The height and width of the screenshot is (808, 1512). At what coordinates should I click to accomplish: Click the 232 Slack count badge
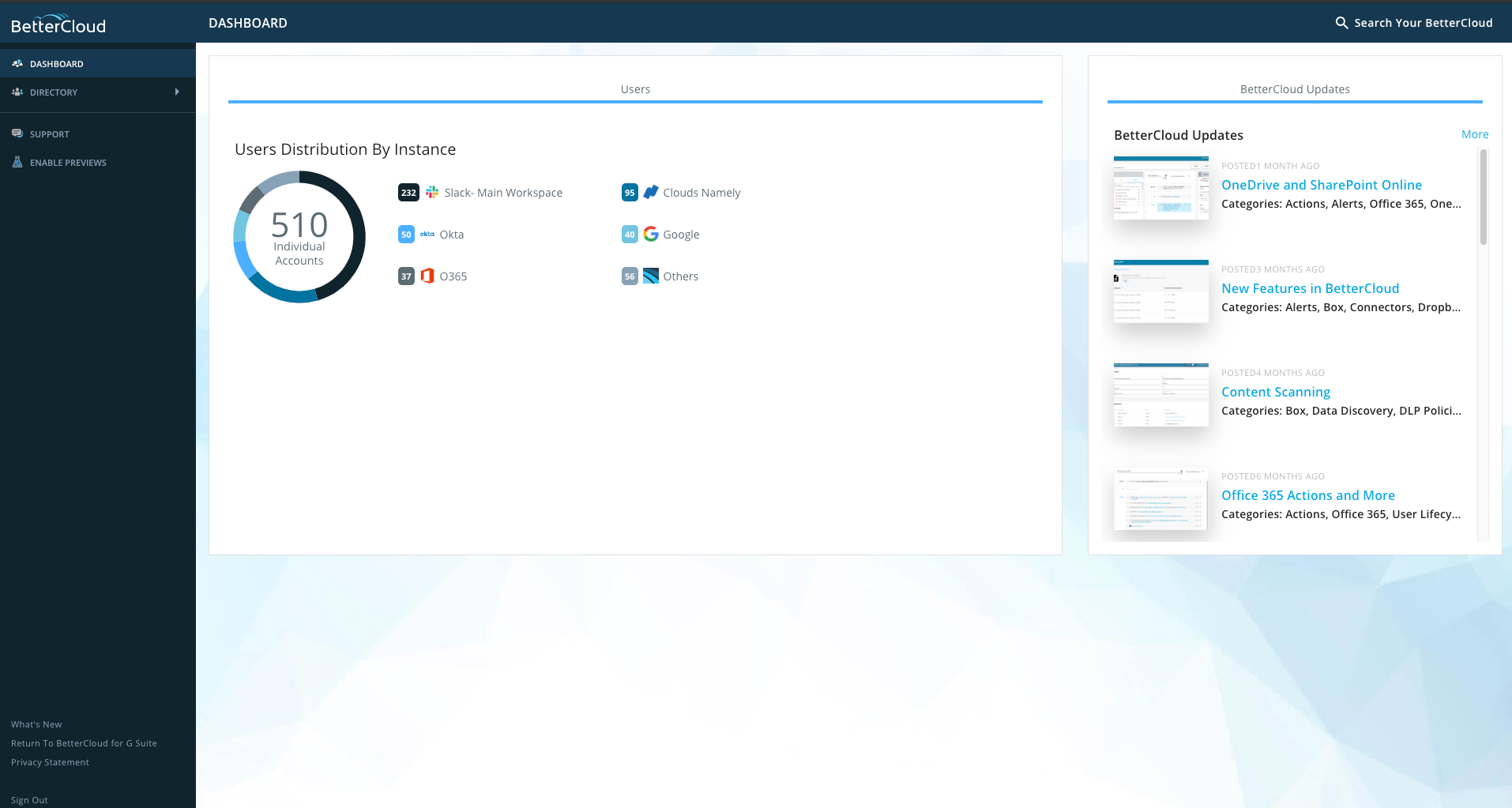click(408, 193)
